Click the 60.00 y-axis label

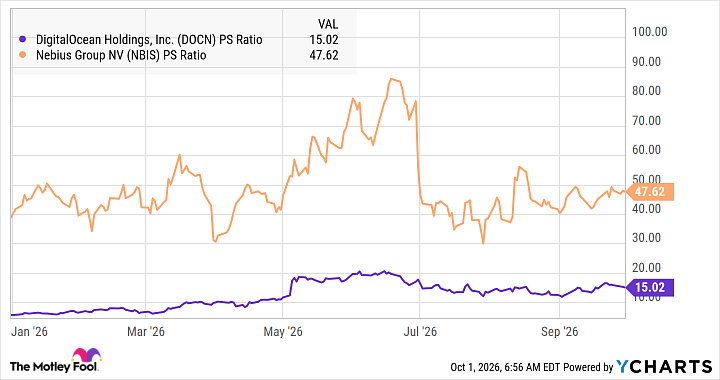(x=647, y=150)
